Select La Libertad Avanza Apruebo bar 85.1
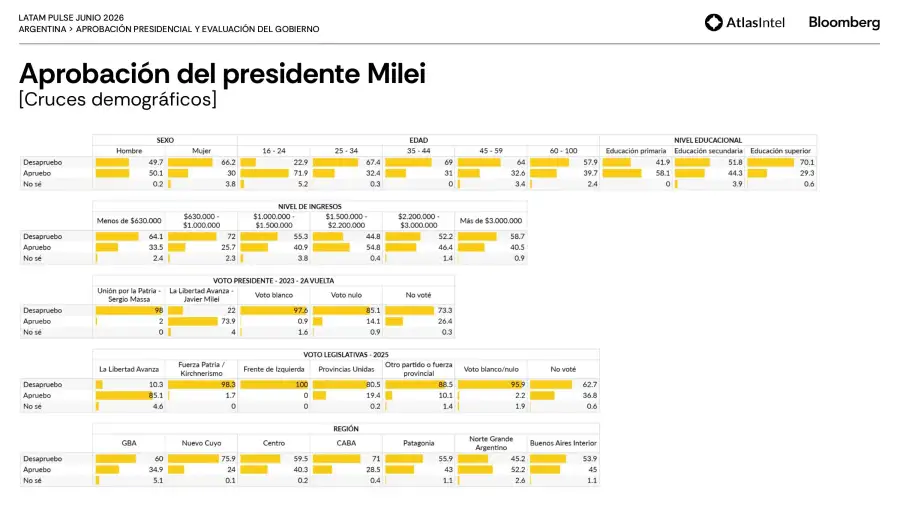The image size is (900, 506). tap(122, 395)
